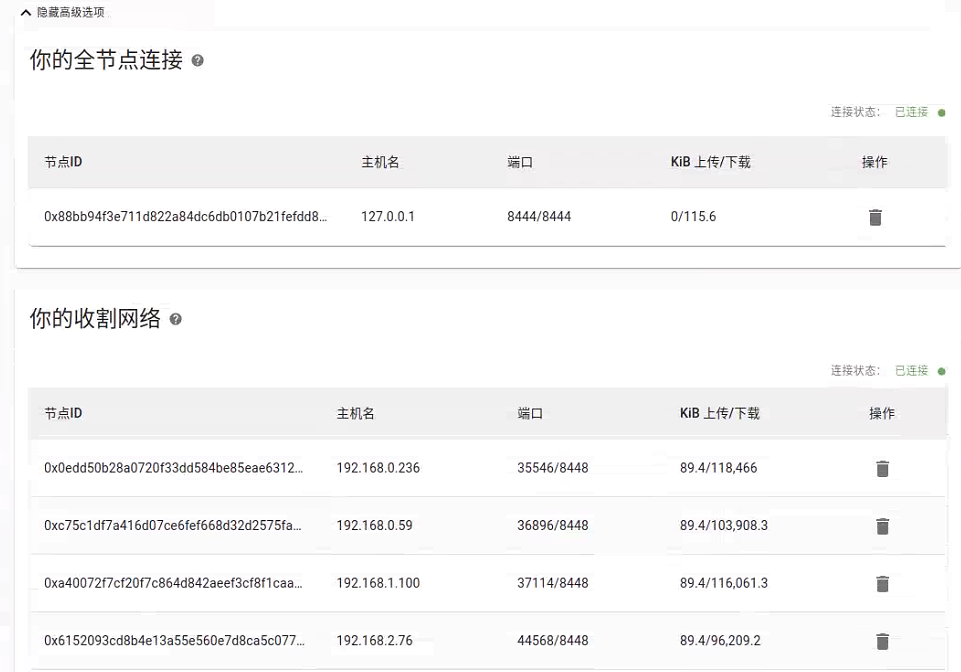
Task: Click 端口 header in harvester table
Action: click(530, 413)
